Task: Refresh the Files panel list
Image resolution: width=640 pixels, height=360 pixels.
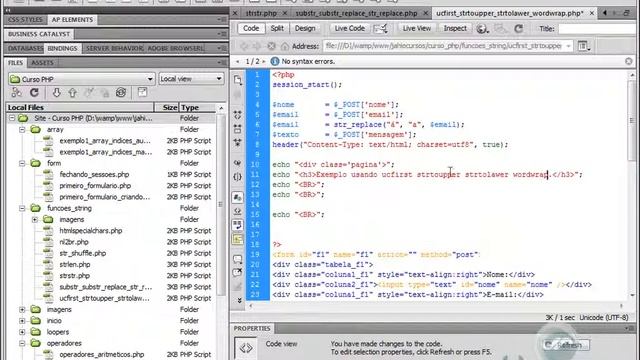Action: coord(34,93)
